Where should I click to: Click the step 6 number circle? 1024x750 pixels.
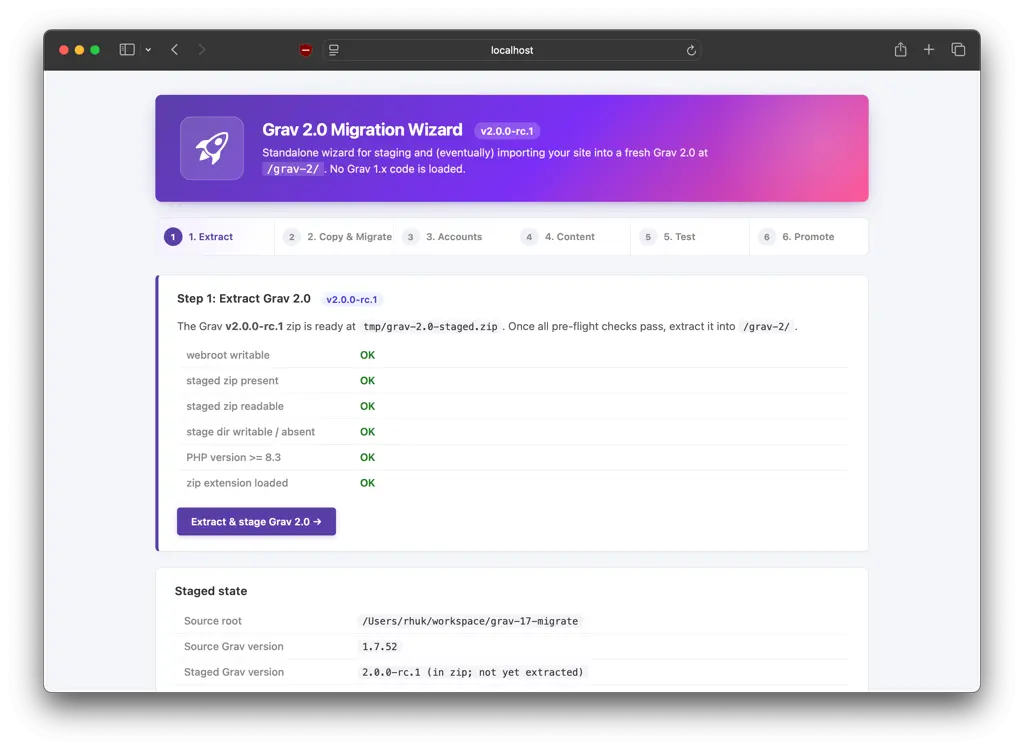point(767,236)
